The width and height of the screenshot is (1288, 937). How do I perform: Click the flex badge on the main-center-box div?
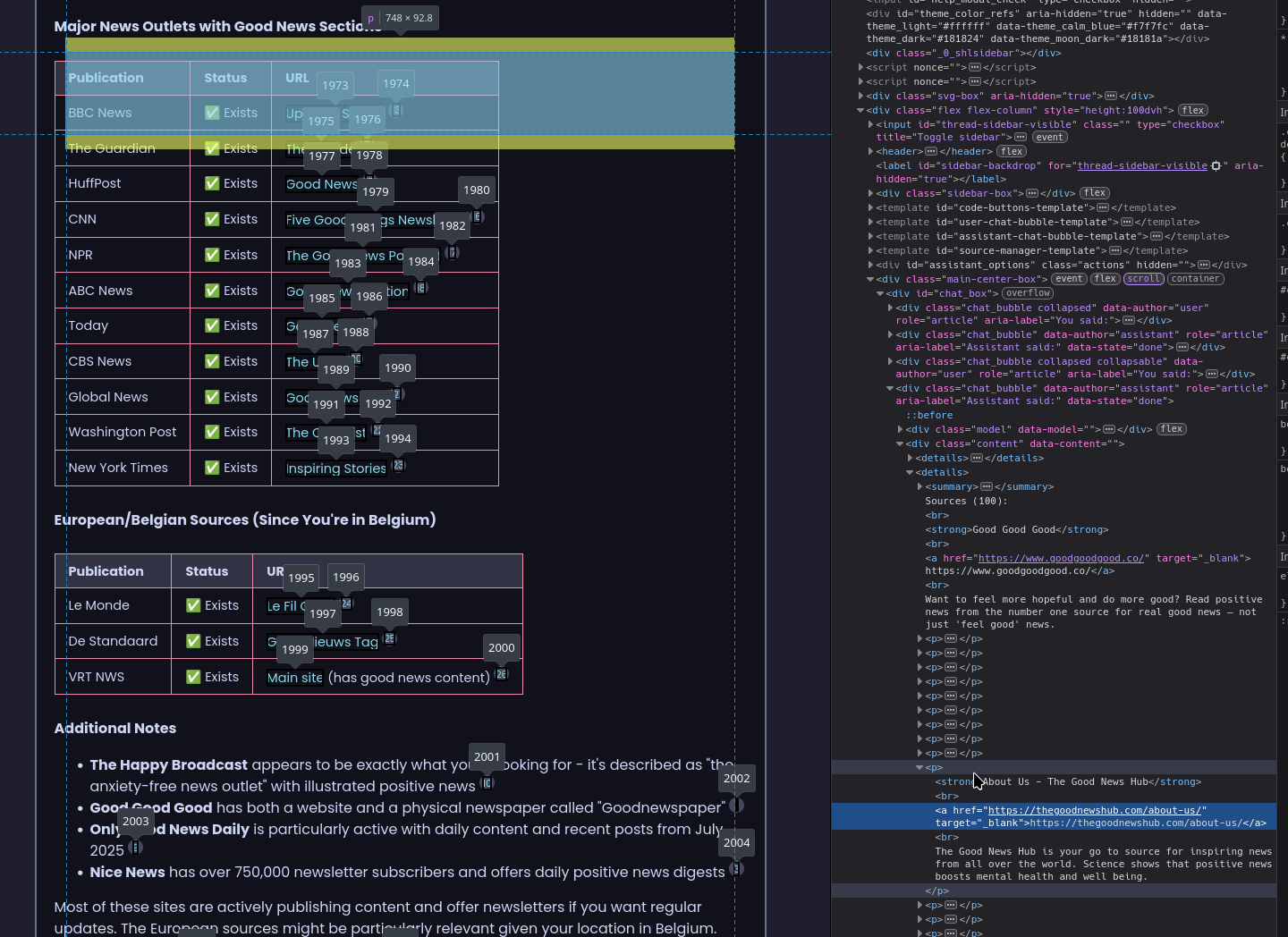[x=1105, y=279]
